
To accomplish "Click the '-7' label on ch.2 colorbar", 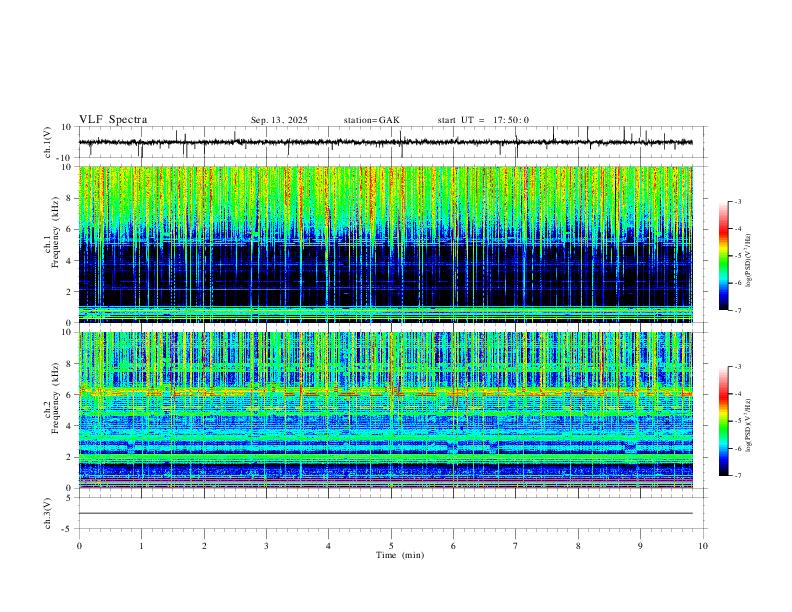I will (x=737, y=475).
